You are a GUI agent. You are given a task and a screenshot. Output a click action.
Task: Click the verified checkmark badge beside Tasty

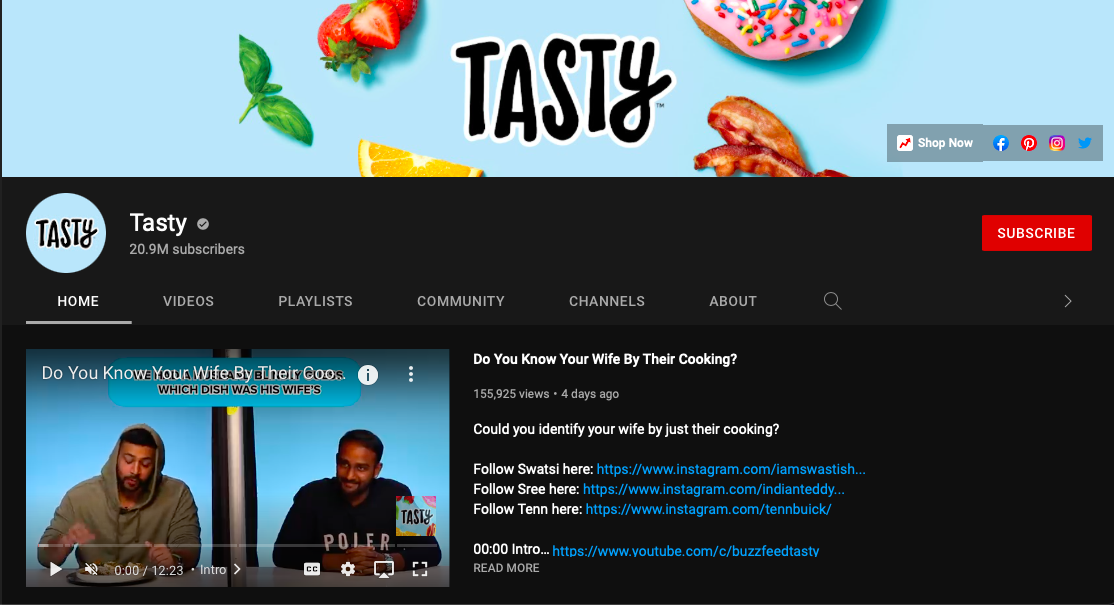[203, 224]
